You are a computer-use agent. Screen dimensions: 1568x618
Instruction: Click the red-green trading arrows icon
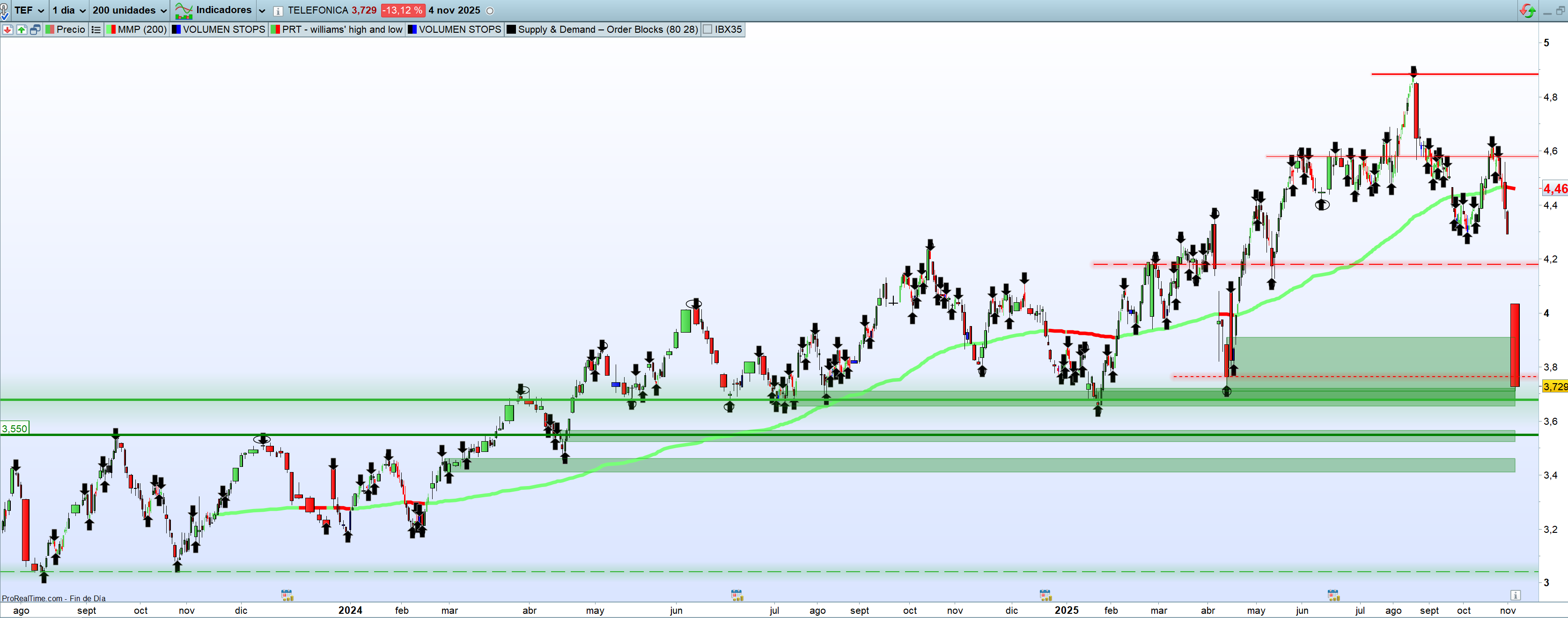1527,10
